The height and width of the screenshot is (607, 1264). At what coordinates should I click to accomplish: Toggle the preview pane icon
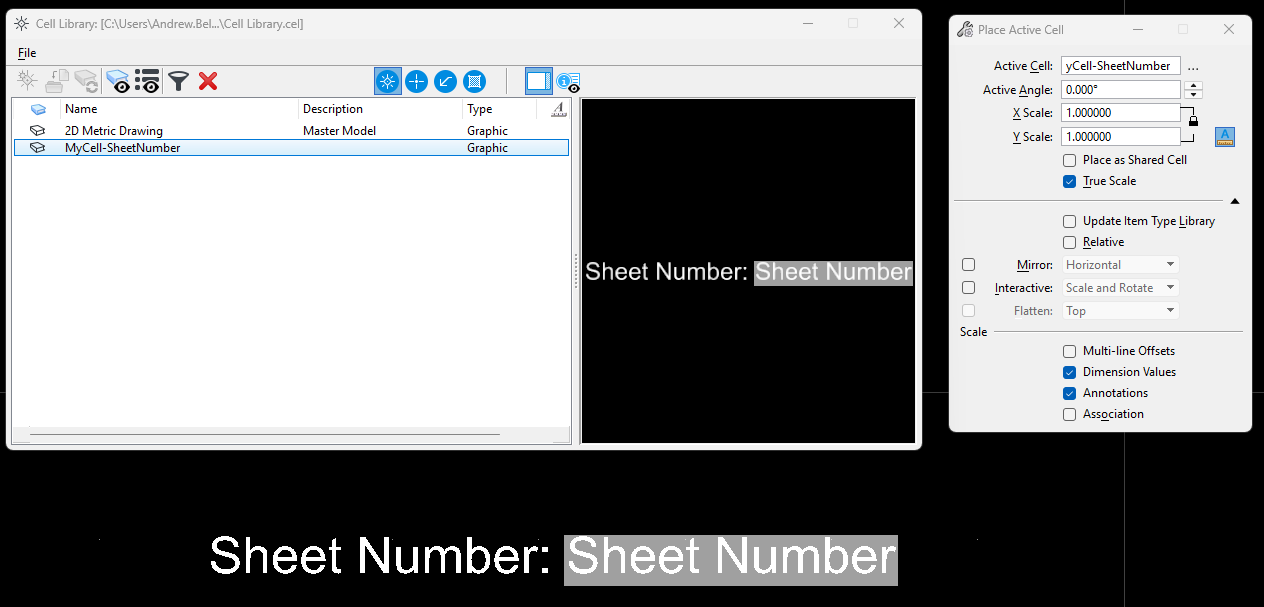[539, 81]
